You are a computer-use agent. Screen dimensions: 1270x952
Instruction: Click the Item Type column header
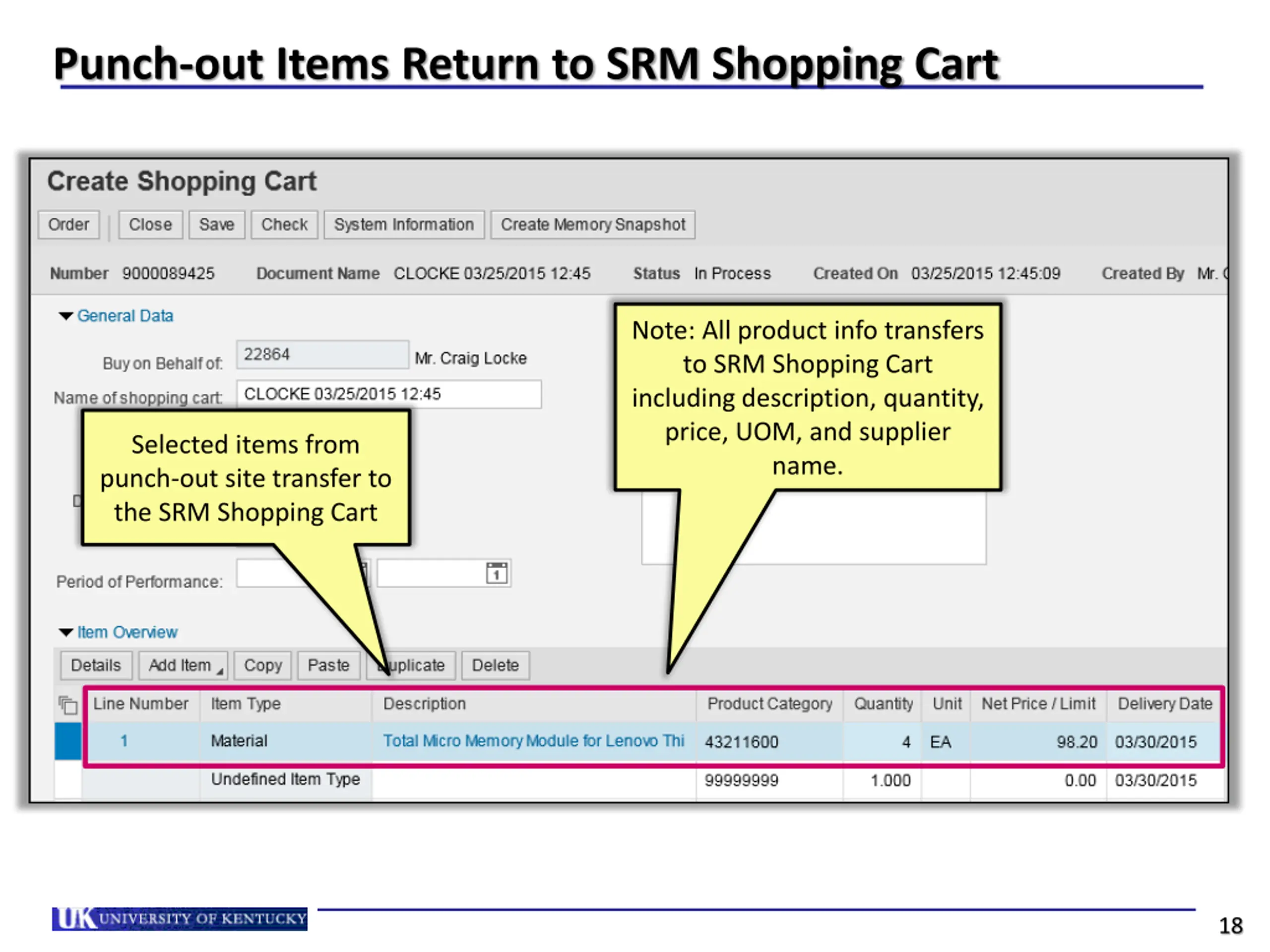tap(285, 704)
